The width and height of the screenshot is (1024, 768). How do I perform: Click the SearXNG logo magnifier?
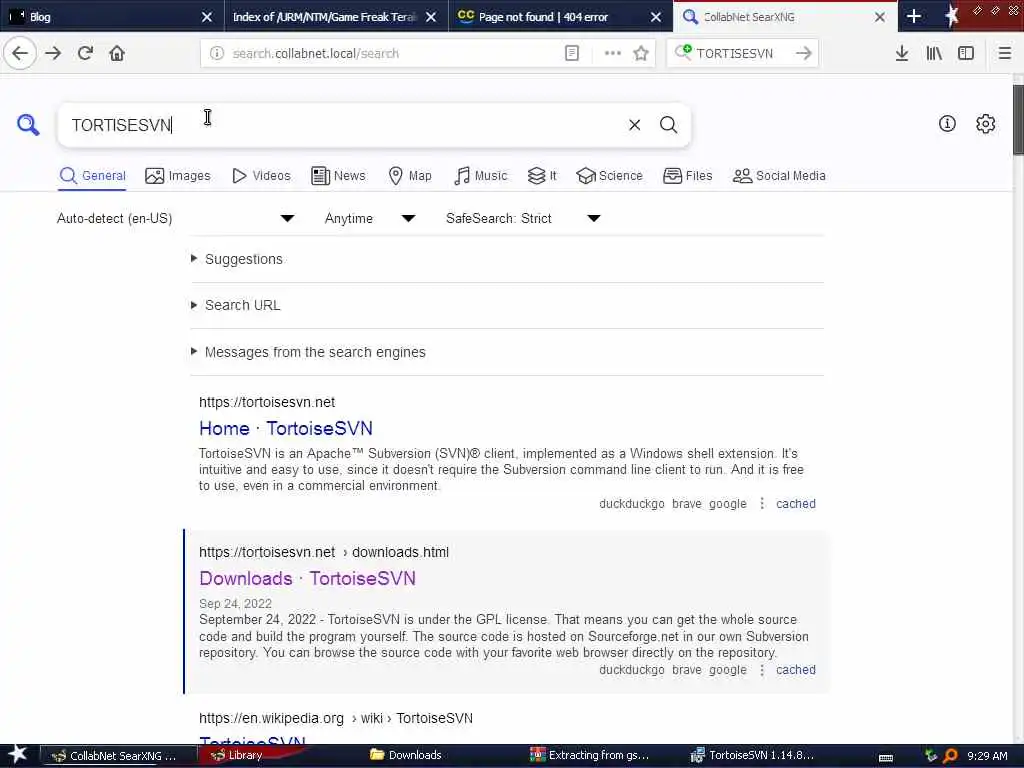point(28,124)
